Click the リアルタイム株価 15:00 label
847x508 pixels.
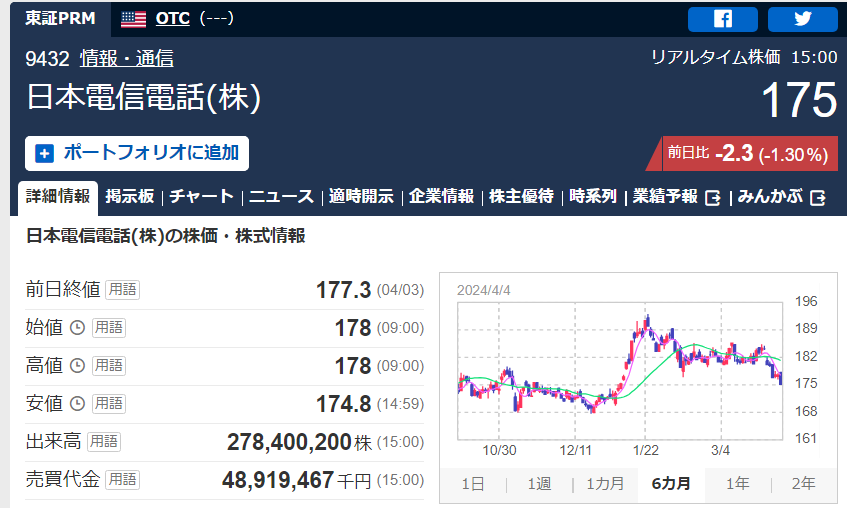click(x=744, y=57)
